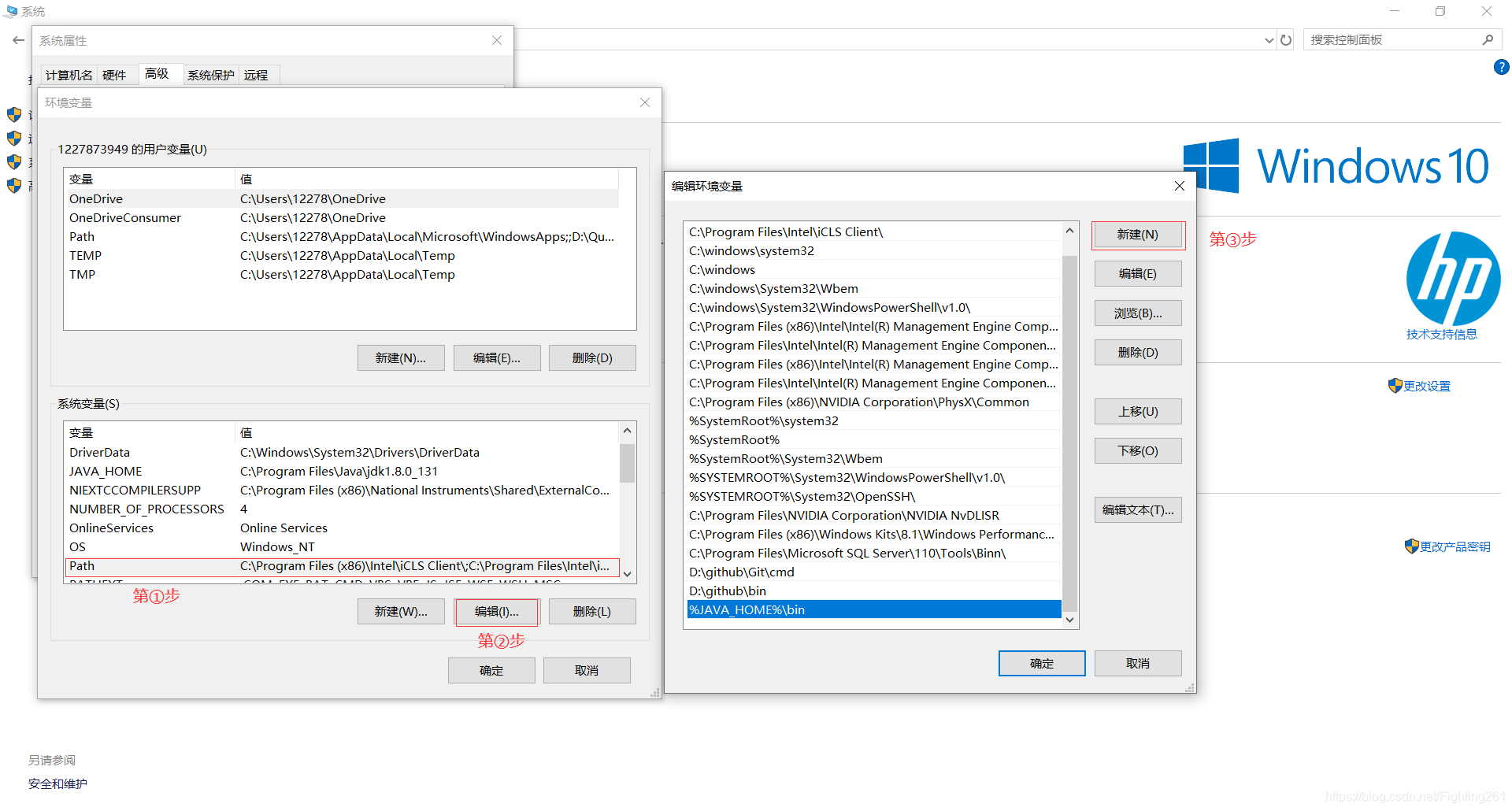Click 删除(D) in 编辑环境变量 dialog
The height and width of the screenshot is (811, 1512).
[1138, 353]
